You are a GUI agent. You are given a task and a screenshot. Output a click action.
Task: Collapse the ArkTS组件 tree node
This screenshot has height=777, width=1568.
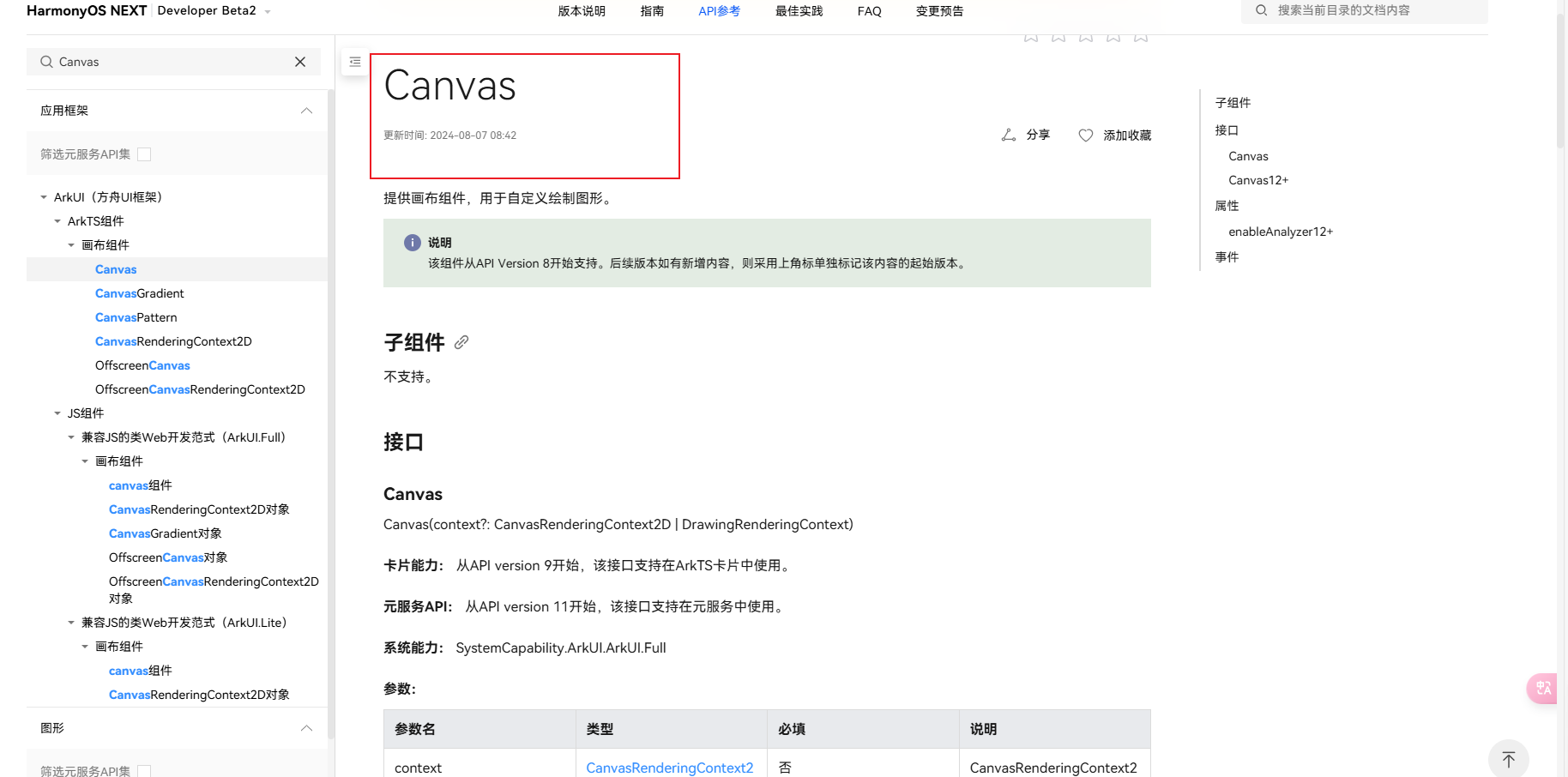(57, 221)
